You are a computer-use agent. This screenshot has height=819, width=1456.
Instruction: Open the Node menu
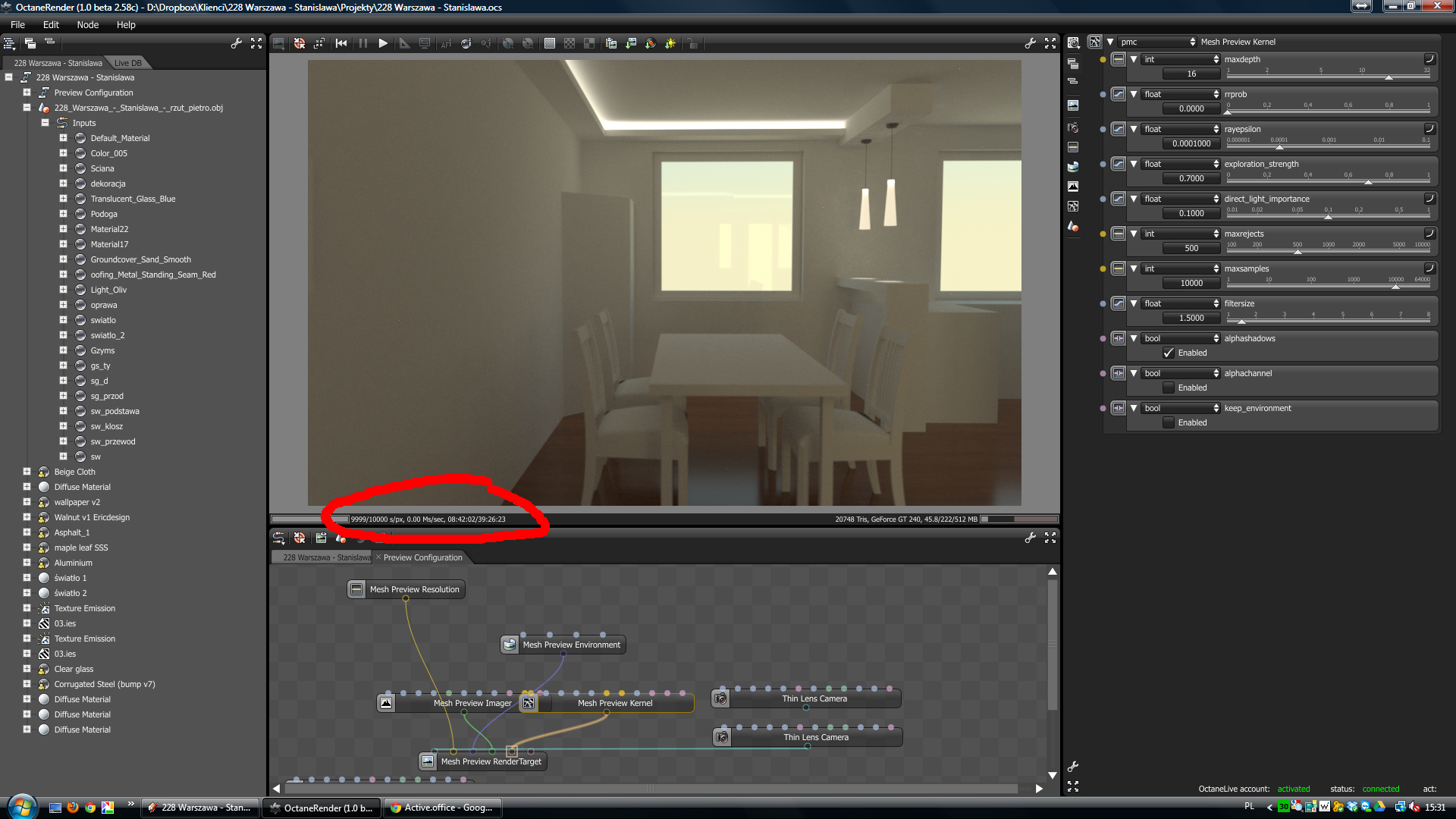(87, 24)
